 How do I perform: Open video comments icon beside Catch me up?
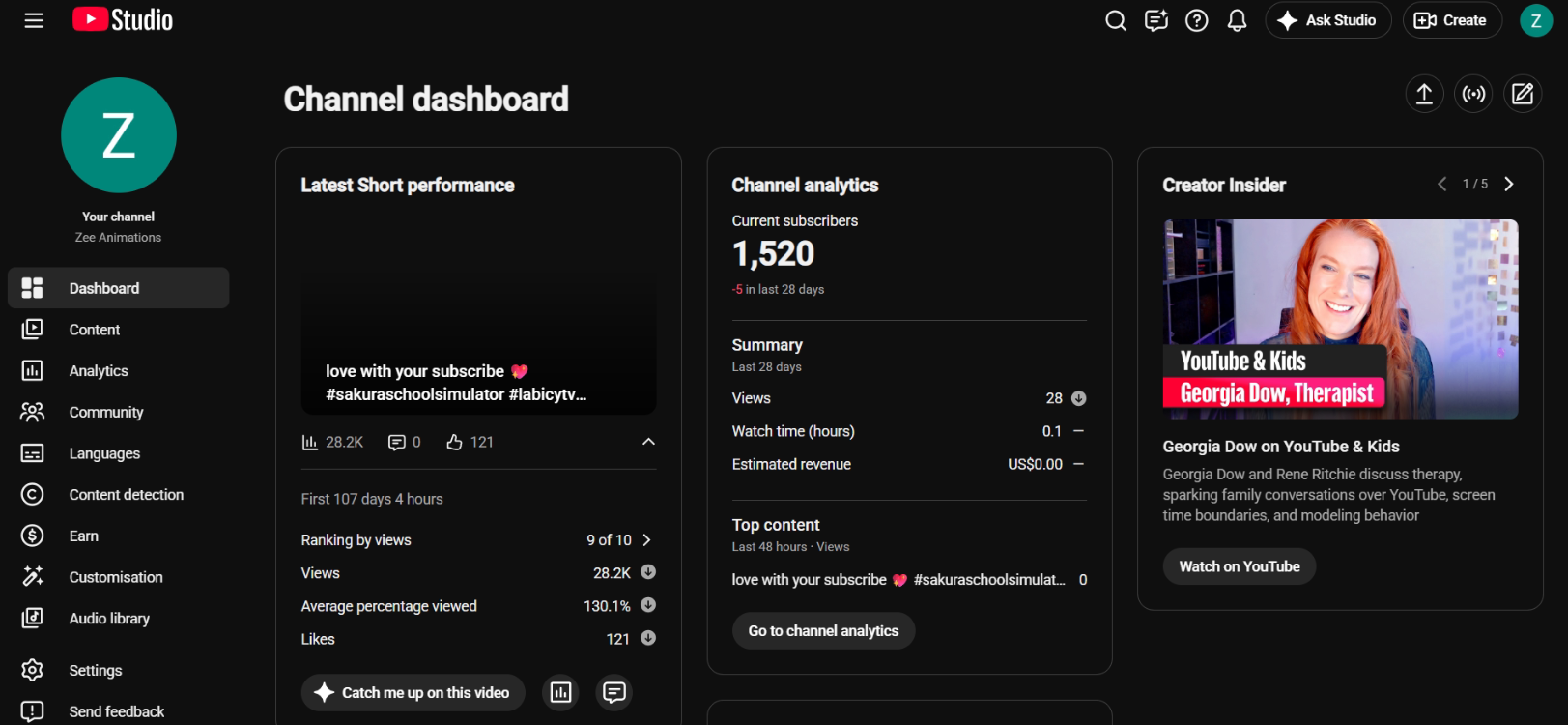(614, 692)
